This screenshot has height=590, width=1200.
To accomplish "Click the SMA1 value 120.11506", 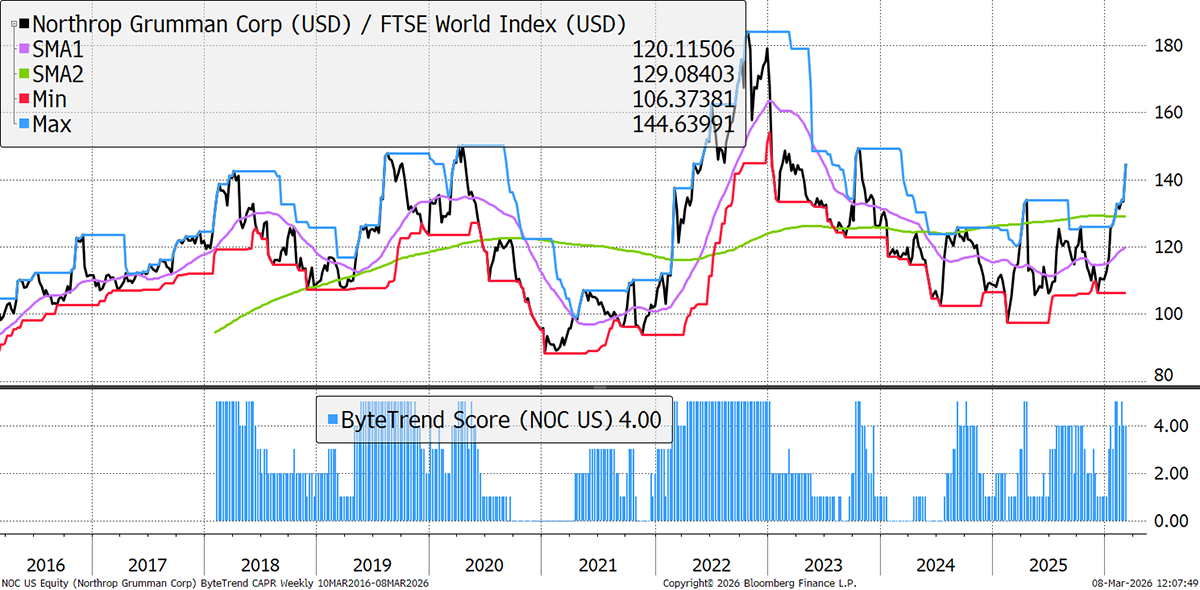I will [684, 48].
